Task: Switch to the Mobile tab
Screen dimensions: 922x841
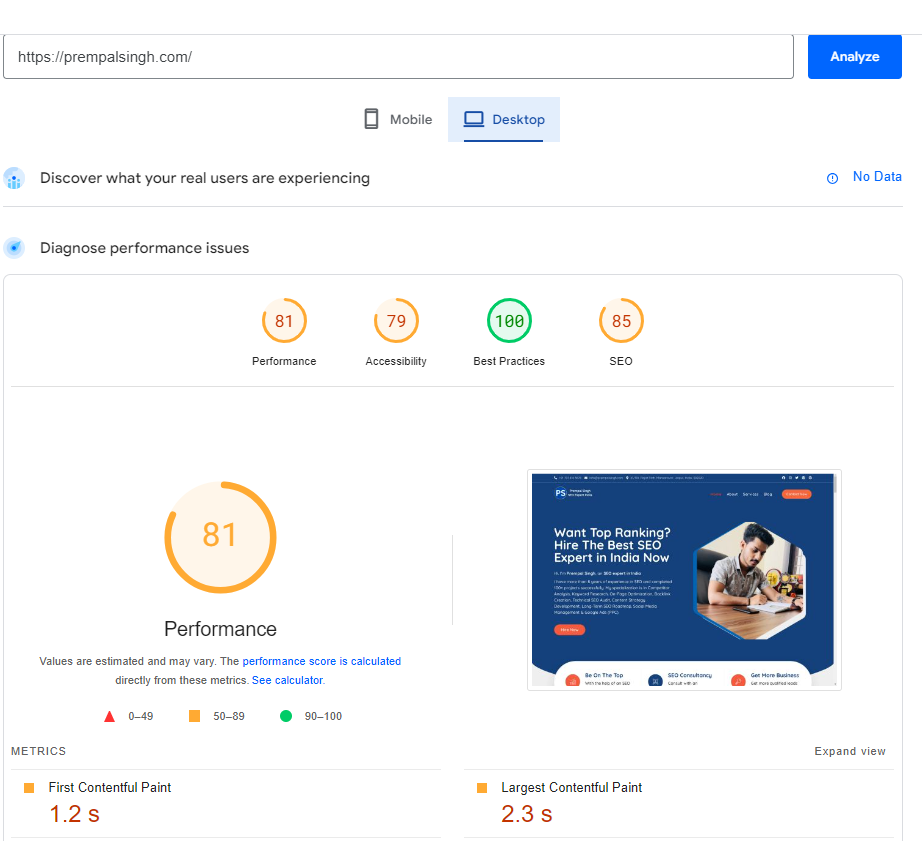Action: pos(398,119)
